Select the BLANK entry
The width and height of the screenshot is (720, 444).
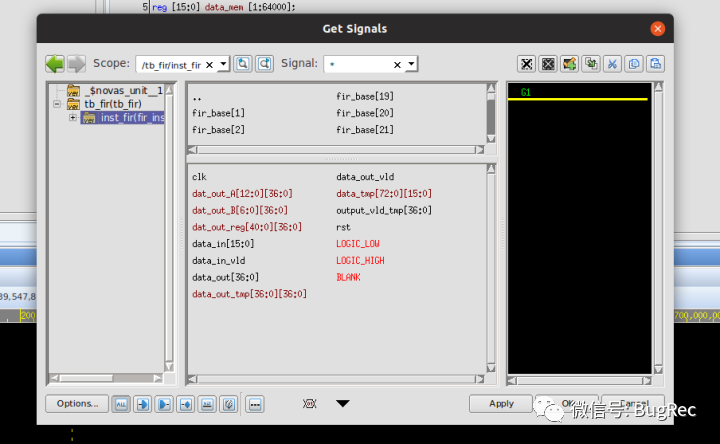(348, 277)
